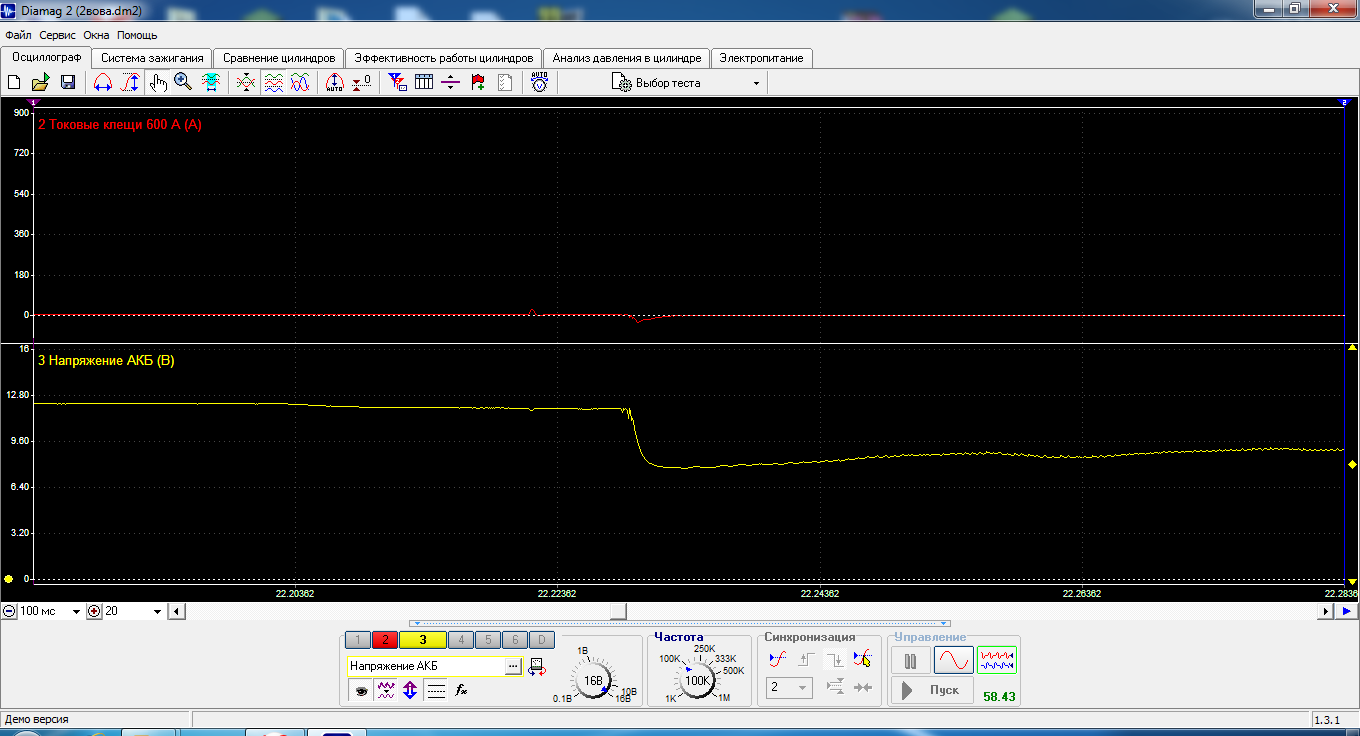The height and width of the screenshot is (736, 1360).
Task: Click the purple divide marker icon
Action: coord(450,83)
